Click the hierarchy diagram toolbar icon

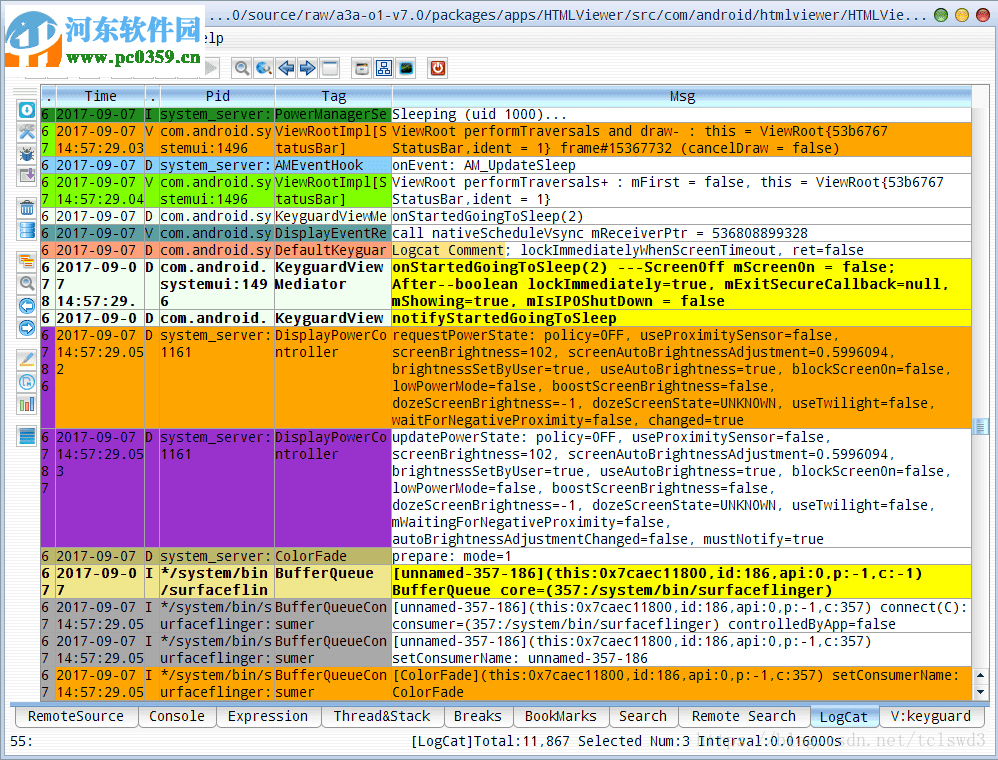[x=384, y=68]
